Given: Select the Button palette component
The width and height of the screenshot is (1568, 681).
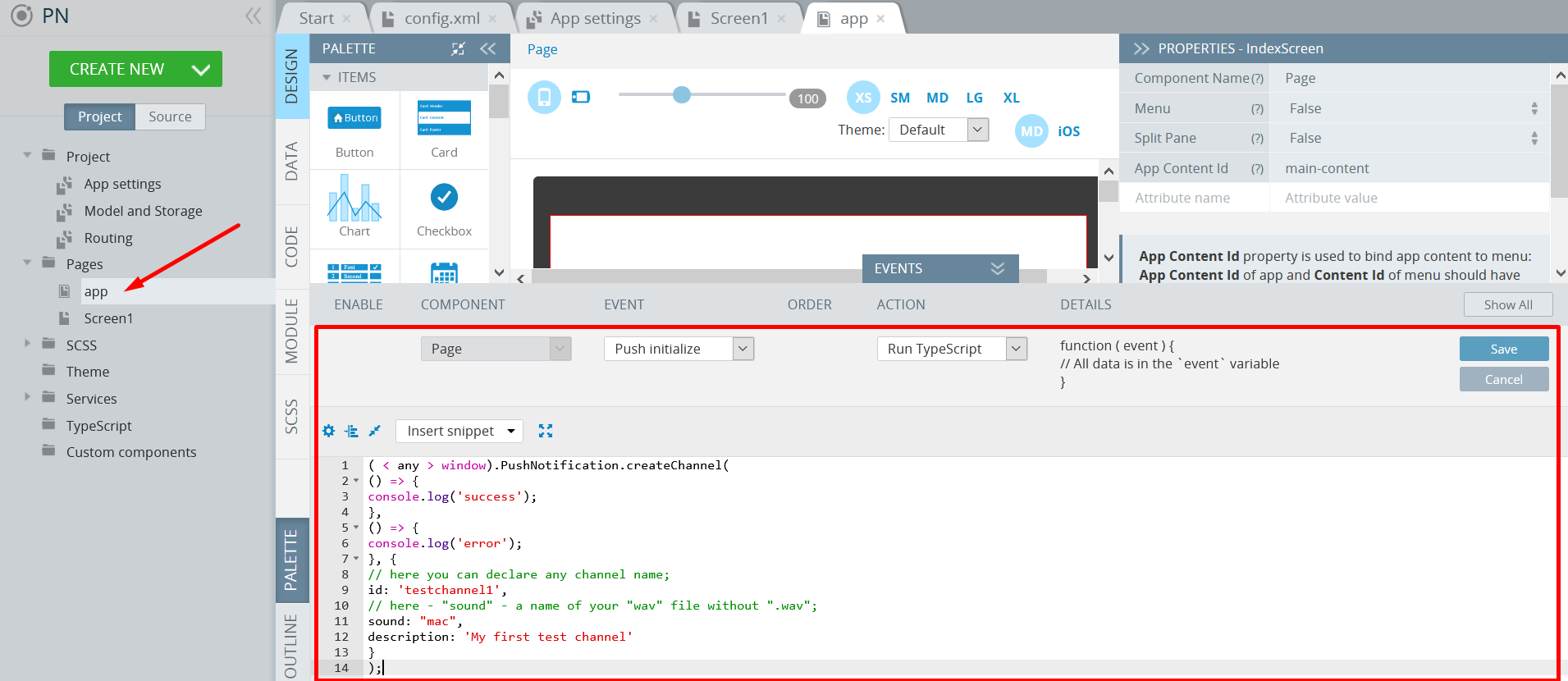Looking at the screenshot, I should [354, 130].
